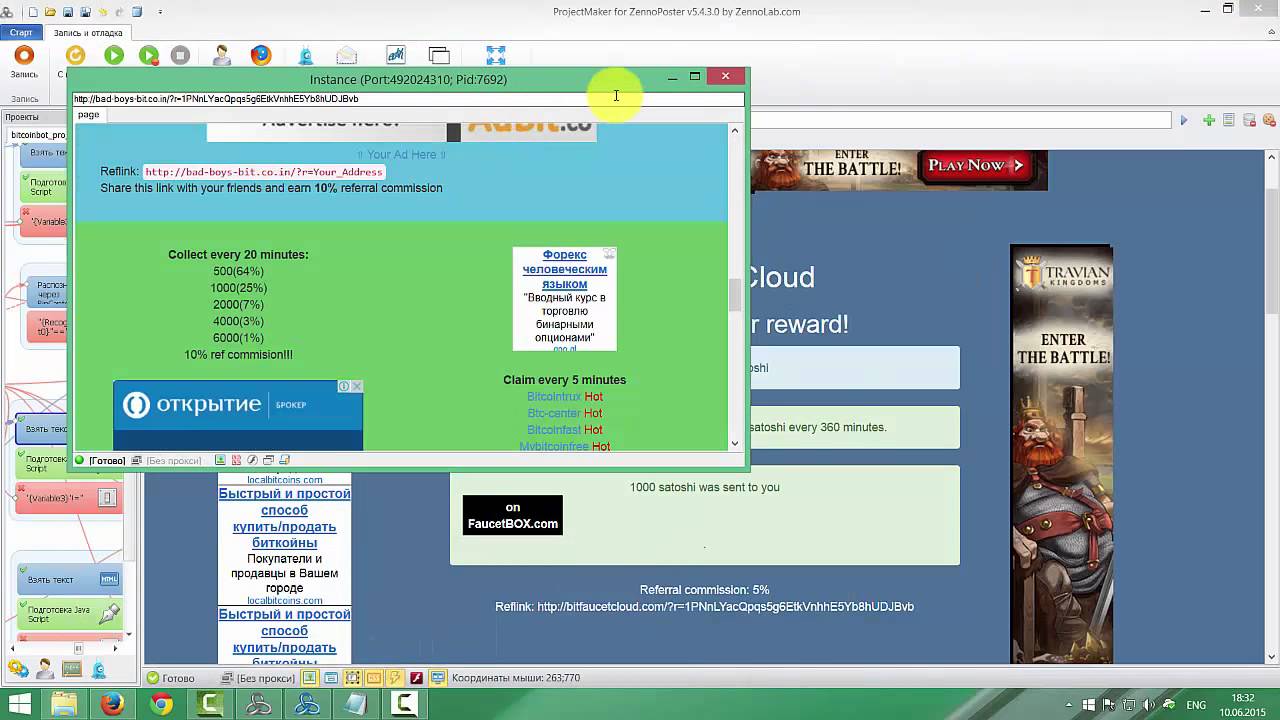The width and height of the screenshot is (1280, 720).
Task: Open the first Быстрый и простой способ ad link
Action: [x=285, y=518]
